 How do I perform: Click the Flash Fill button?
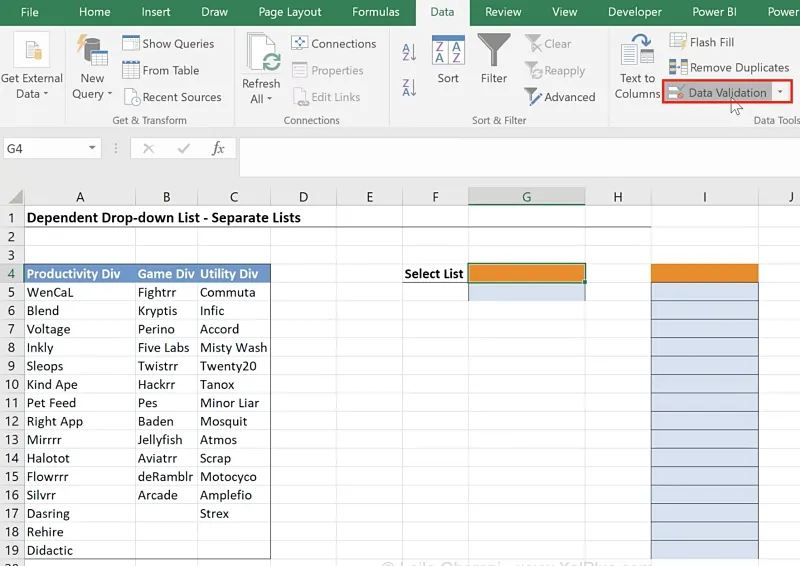701,43
